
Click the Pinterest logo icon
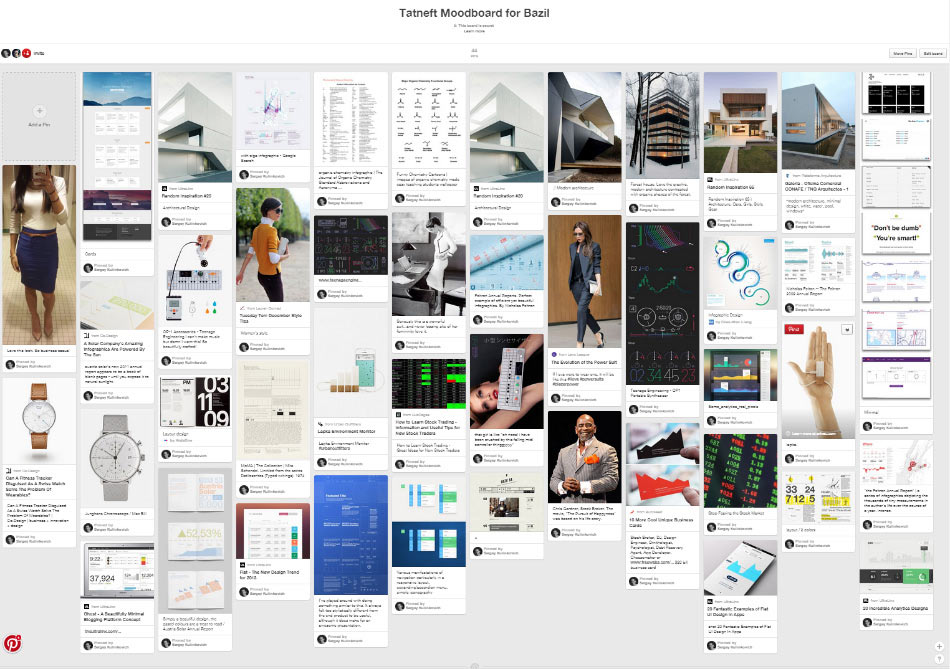[12, 643]
